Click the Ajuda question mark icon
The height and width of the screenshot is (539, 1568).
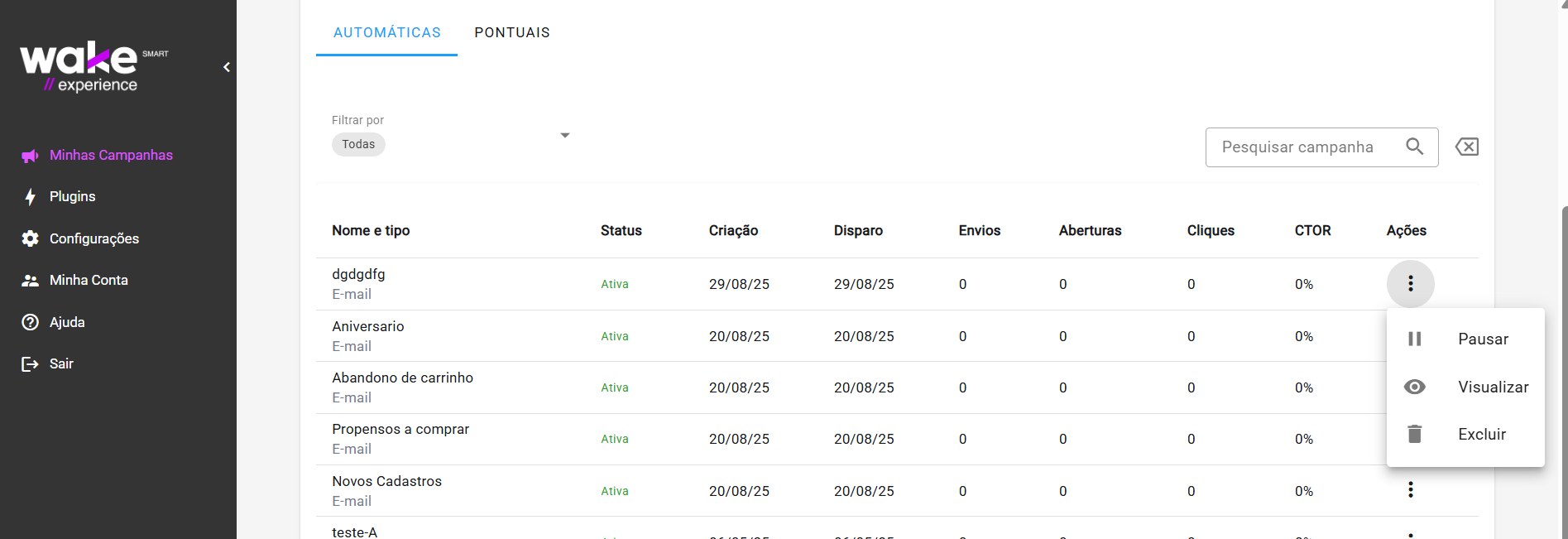(31, 322)
